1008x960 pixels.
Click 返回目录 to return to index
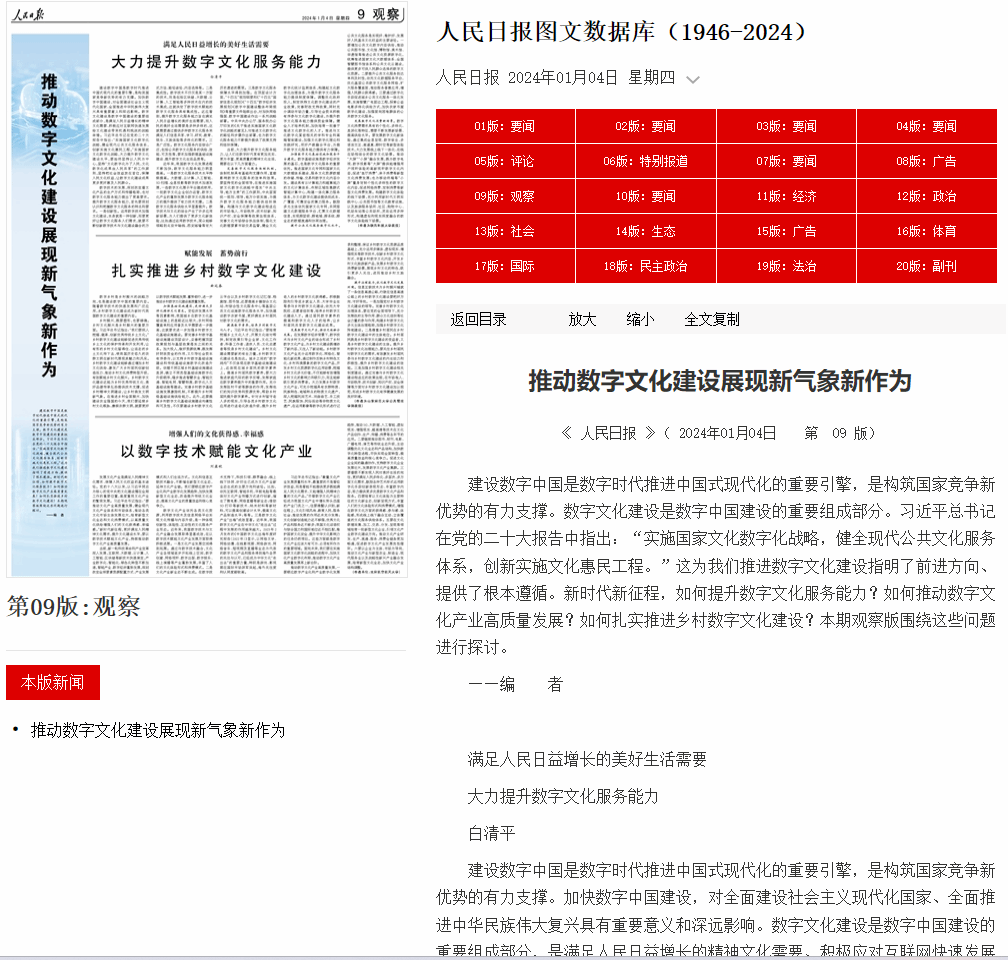pyautogui.click(x=478, y=320)
